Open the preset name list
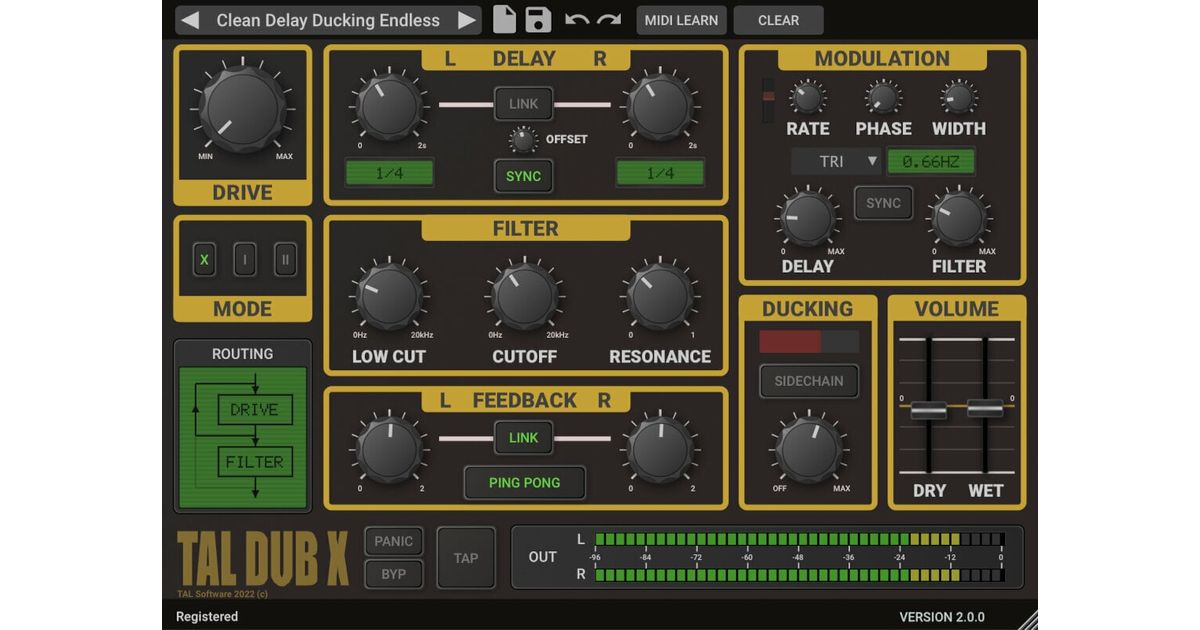The width and height of the screenshot is (1200, 630). [328, 20]
